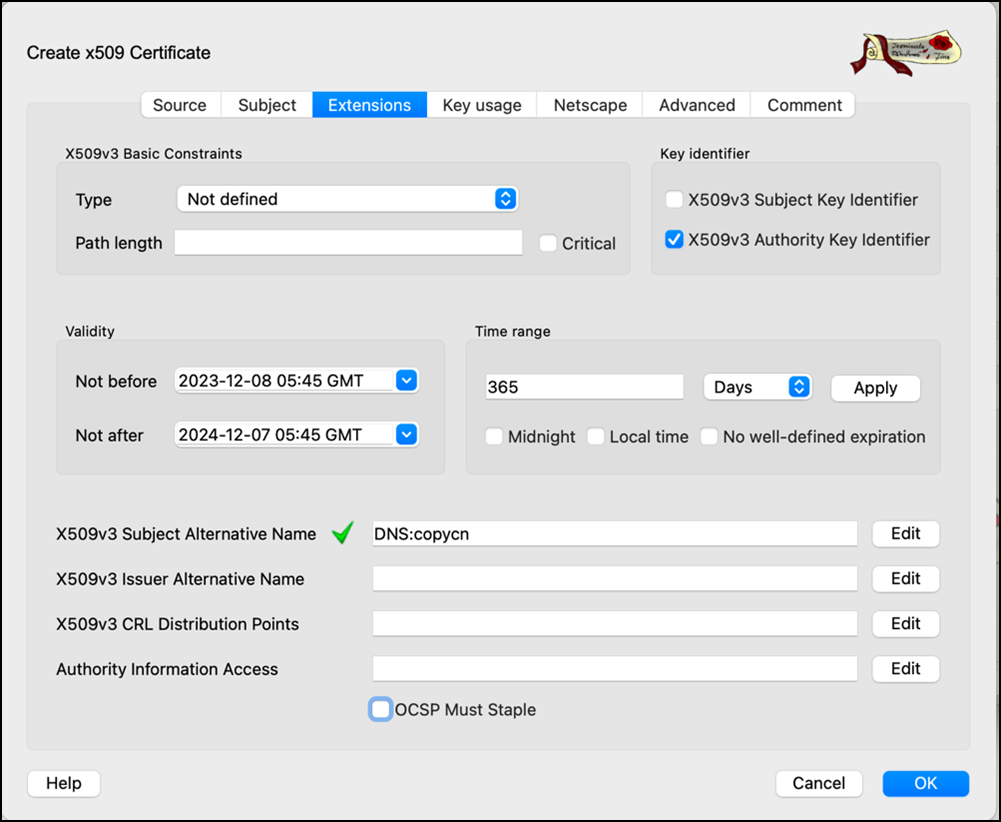The height and width of the screenshot is (822, 1001).
Task: Edit the X509v3 CRL Distribution Points
Action: tap(905, 624)
